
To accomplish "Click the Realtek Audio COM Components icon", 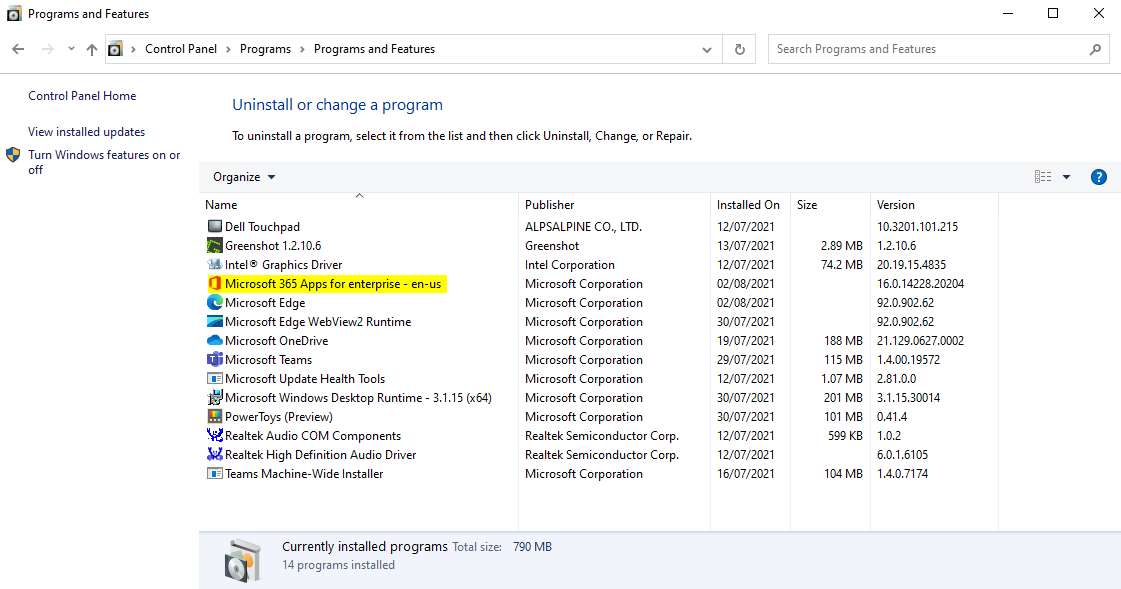I will 214,436.
